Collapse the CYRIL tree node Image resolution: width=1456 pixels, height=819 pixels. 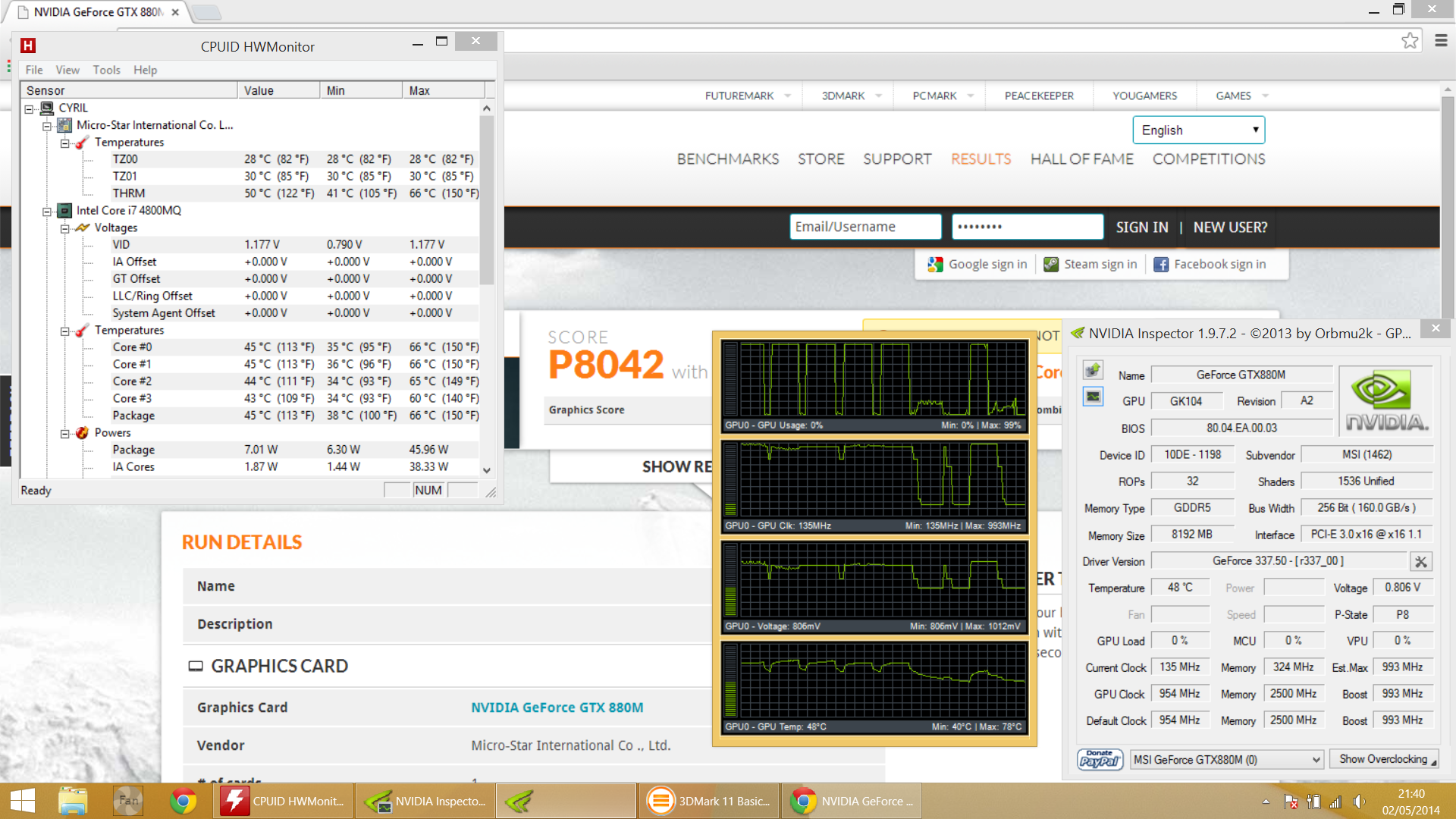(x=29, y=108)
